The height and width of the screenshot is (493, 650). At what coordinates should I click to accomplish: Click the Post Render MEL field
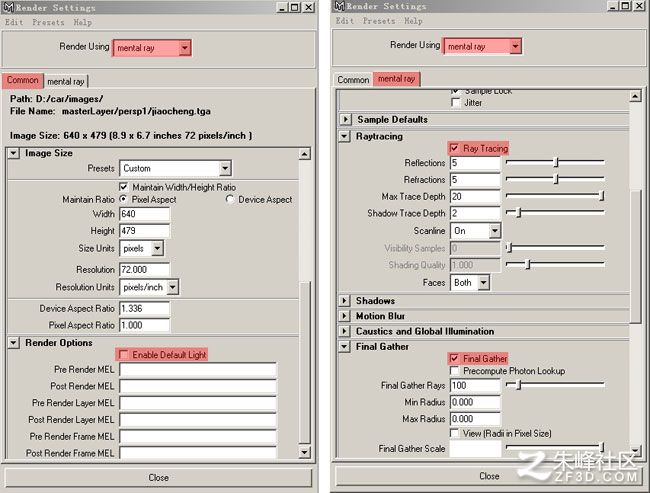(x=198, y=386)
